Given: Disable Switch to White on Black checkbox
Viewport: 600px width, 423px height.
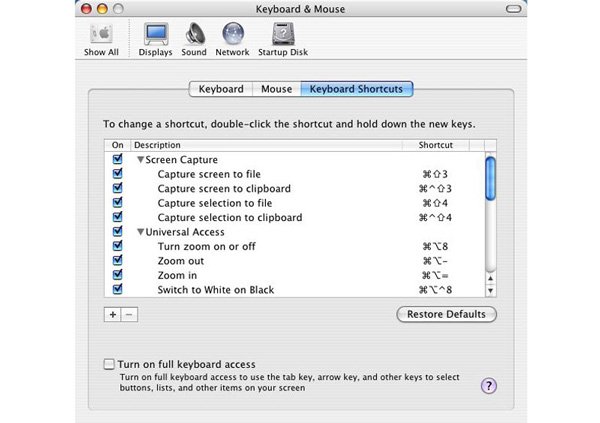Looking at the screenshot, I should 117,289.
